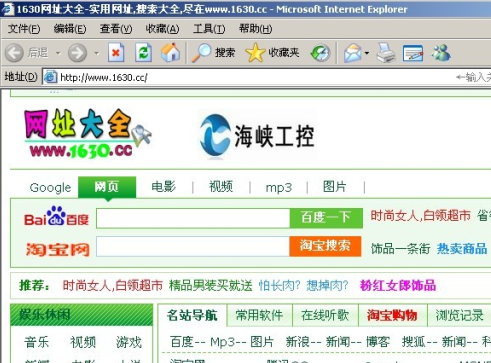Open the Messenger people icon
This screenshot has width=491, height=363.
click(441, 53)
